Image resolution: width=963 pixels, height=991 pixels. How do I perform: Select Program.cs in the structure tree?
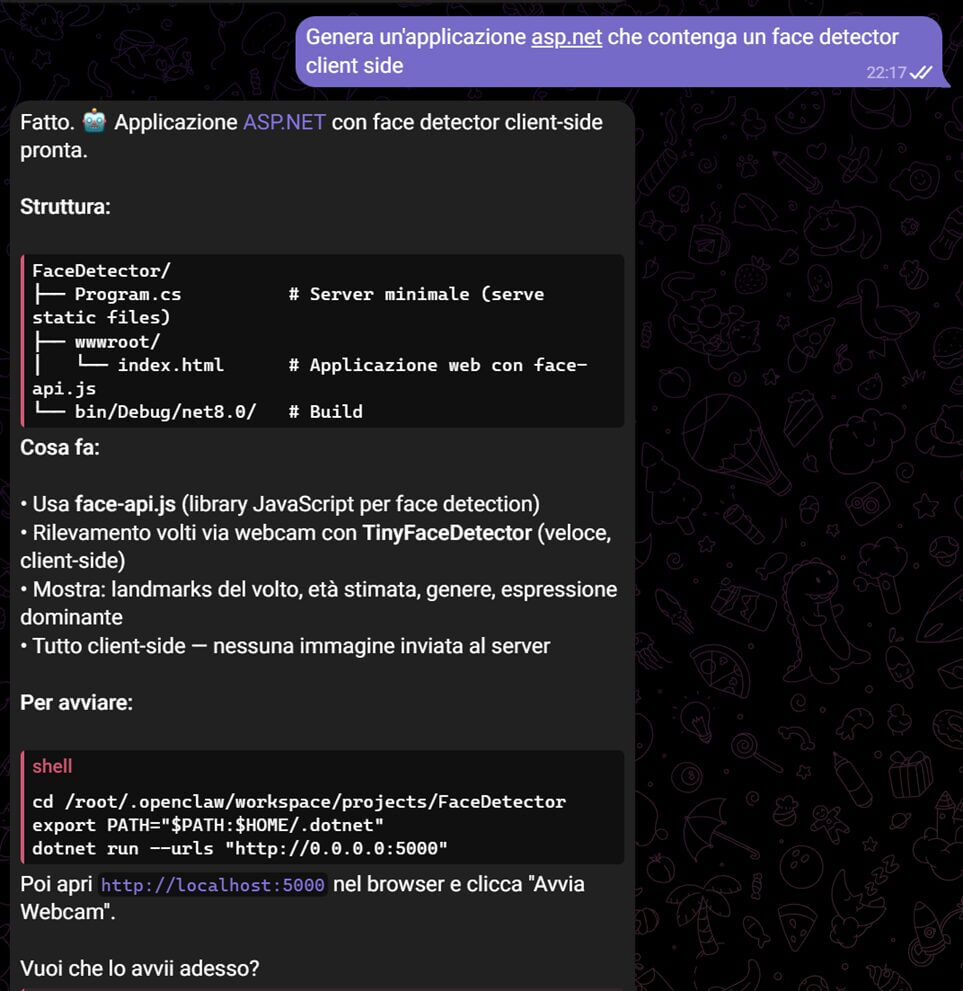[x=128, y=294]
